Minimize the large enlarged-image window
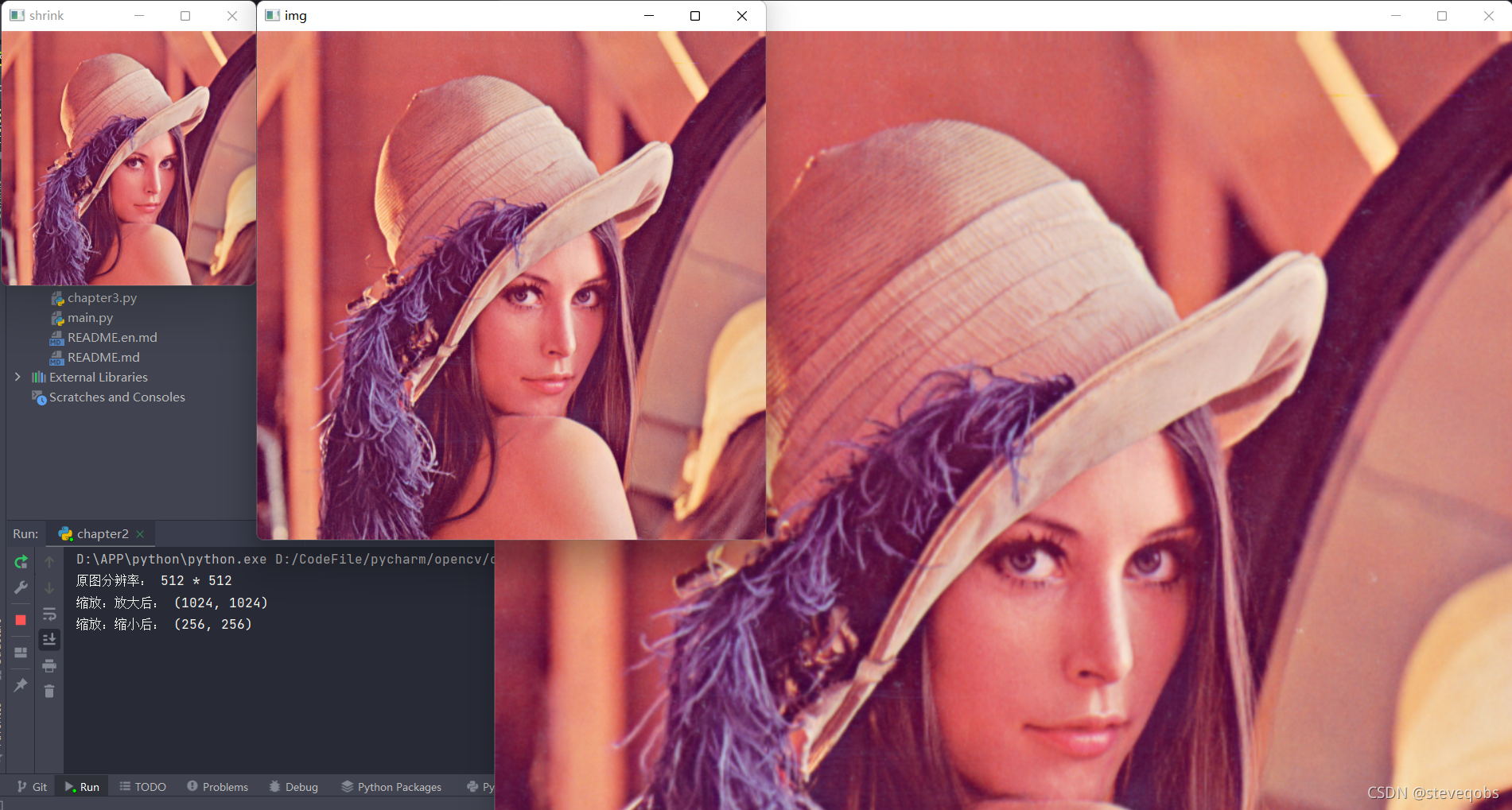Viewport: 1512px width, 810px height. [1396, 15]
